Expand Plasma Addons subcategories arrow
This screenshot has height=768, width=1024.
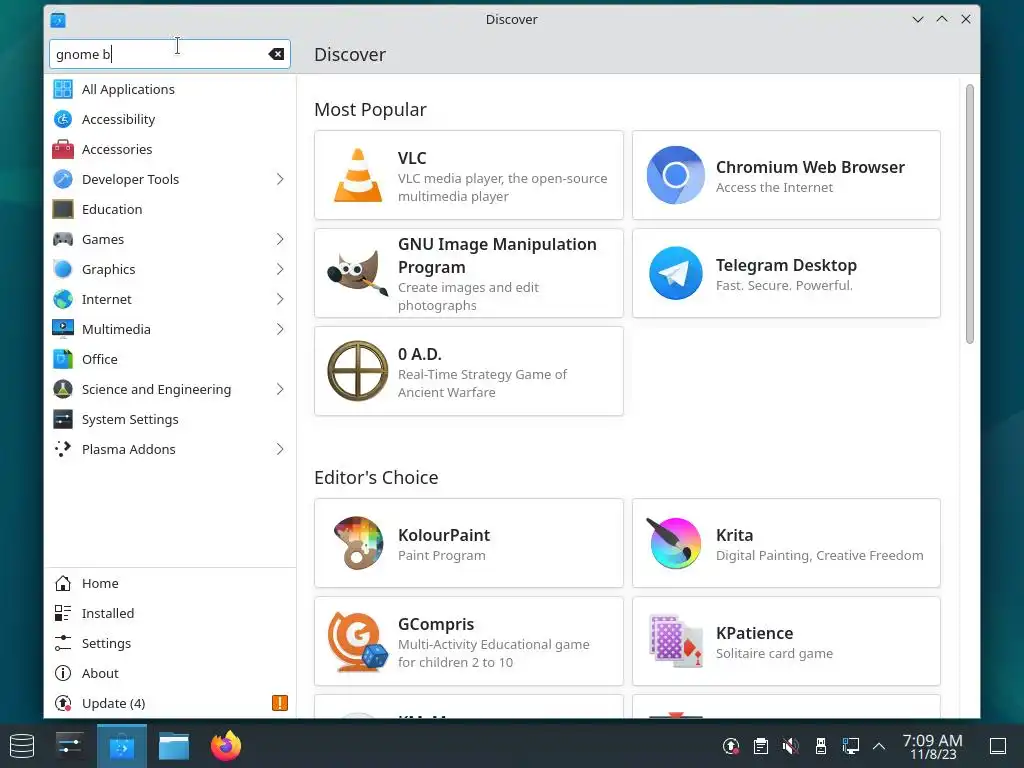pyautogui.click(x=280, y=450)
